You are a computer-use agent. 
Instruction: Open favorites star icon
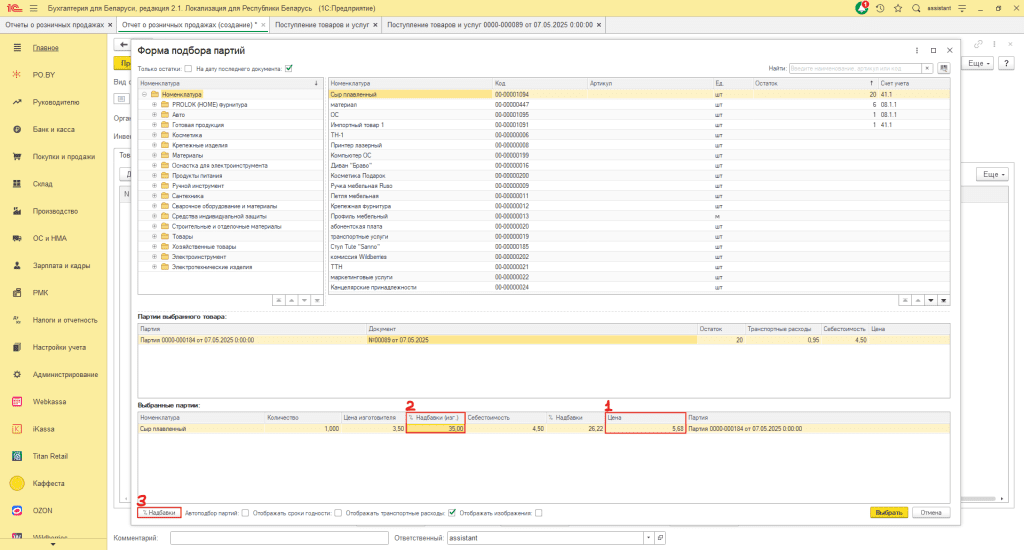coord(898,8)
